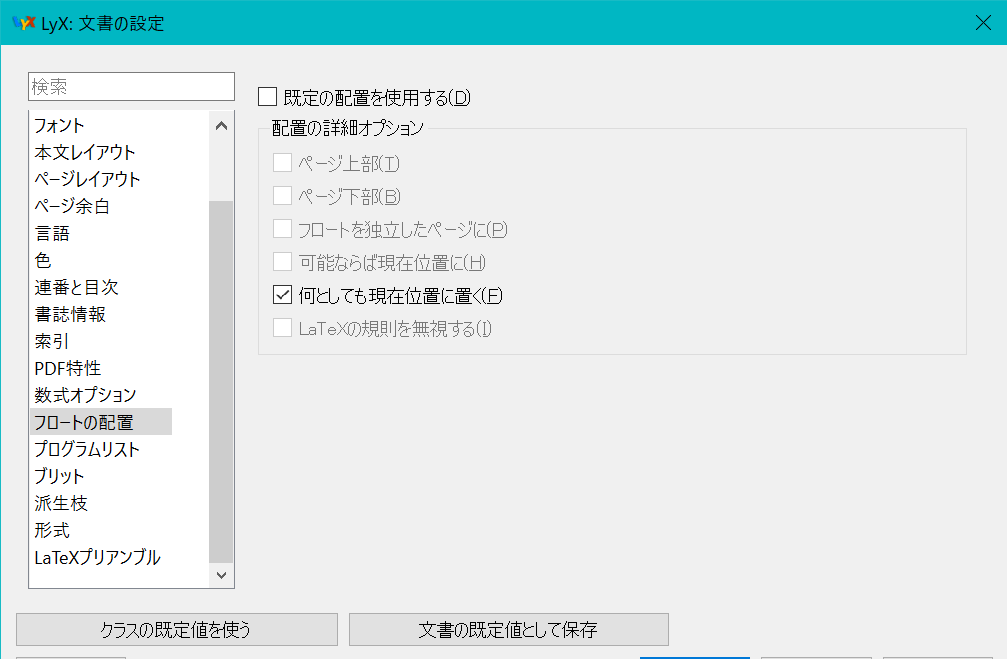The width and height of the screenshot is (1007, 659).
Task: Toggle 可能ならば現在位置に checkbox
Action: pos(283,262)
